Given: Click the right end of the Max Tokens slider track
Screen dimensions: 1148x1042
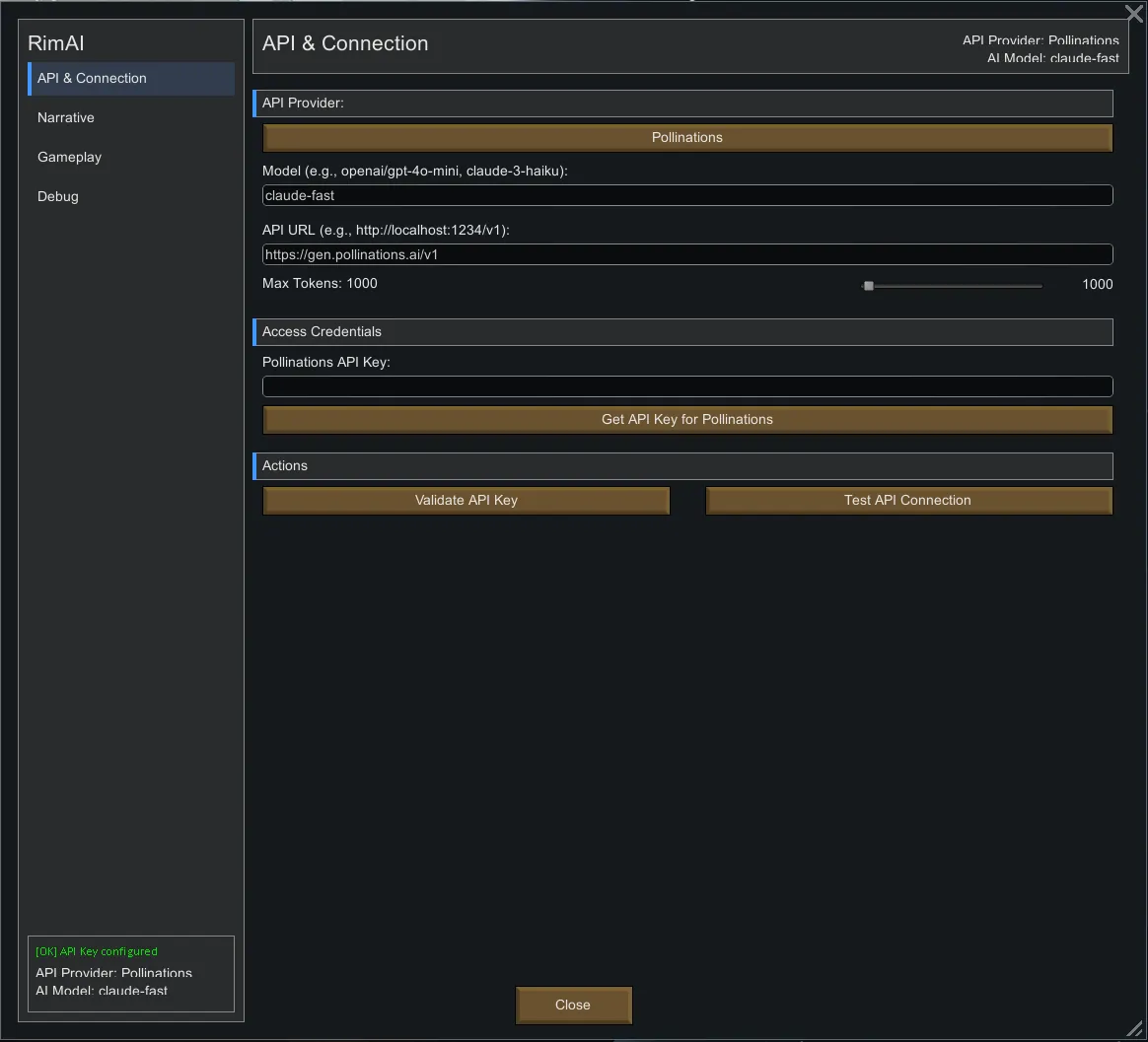Looking at the screenshot, I should (1040, 286).
